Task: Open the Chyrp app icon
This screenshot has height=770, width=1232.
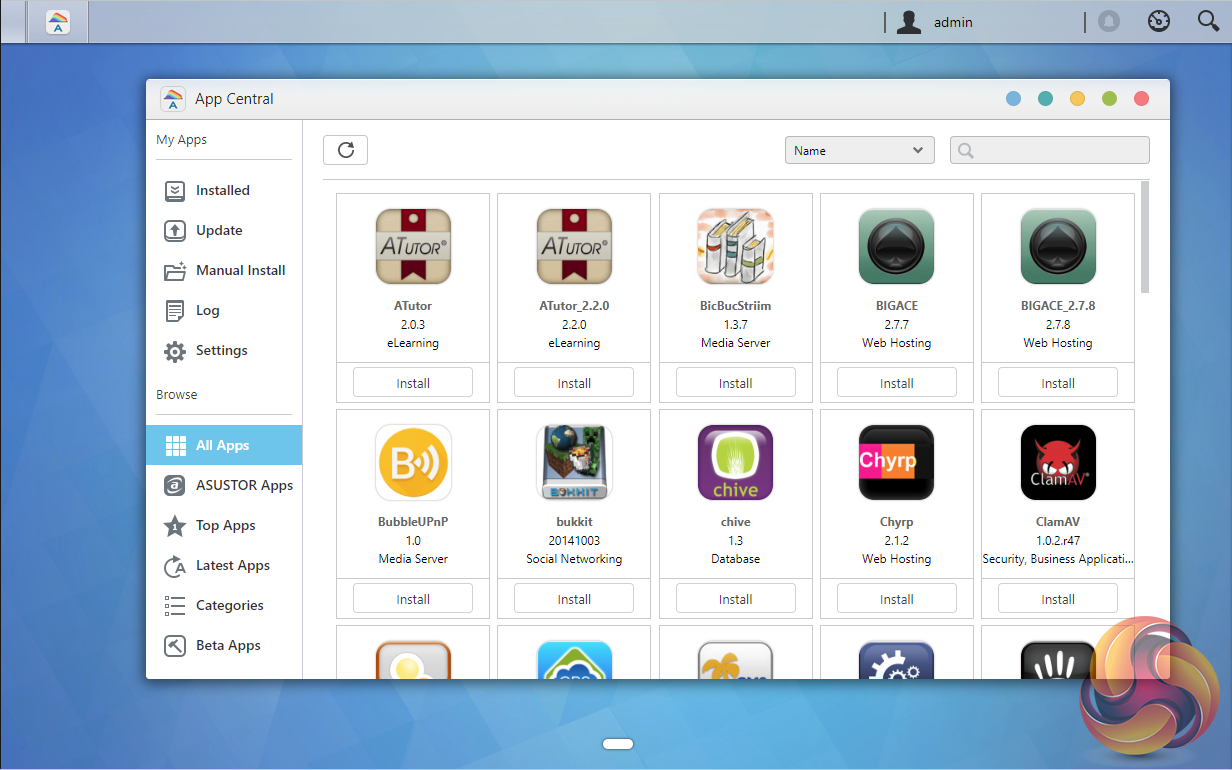Action: [x=896, y=462]
